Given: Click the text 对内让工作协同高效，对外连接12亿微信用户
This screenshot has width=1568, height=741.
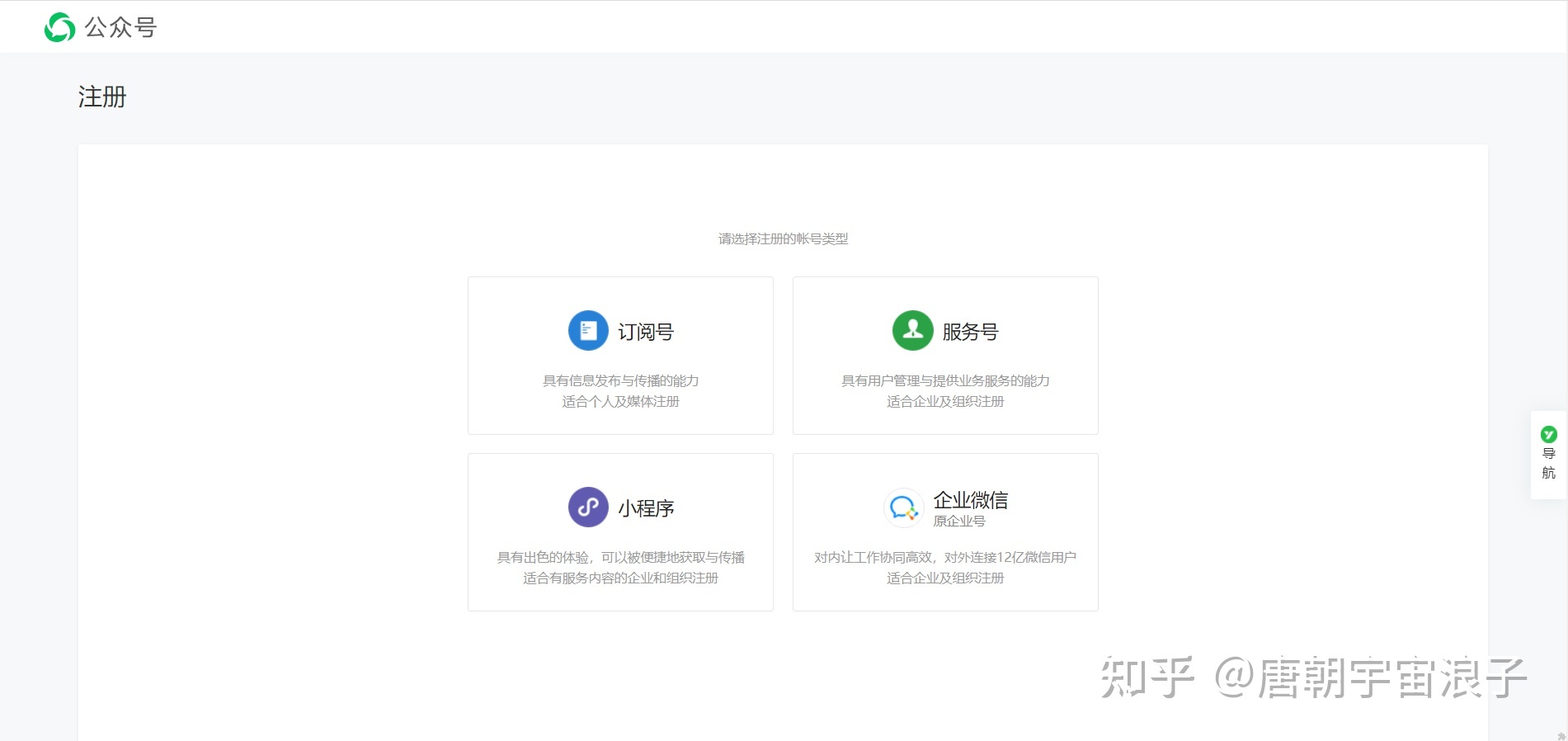Looking at the screenshot, I should tap(945, 557).
